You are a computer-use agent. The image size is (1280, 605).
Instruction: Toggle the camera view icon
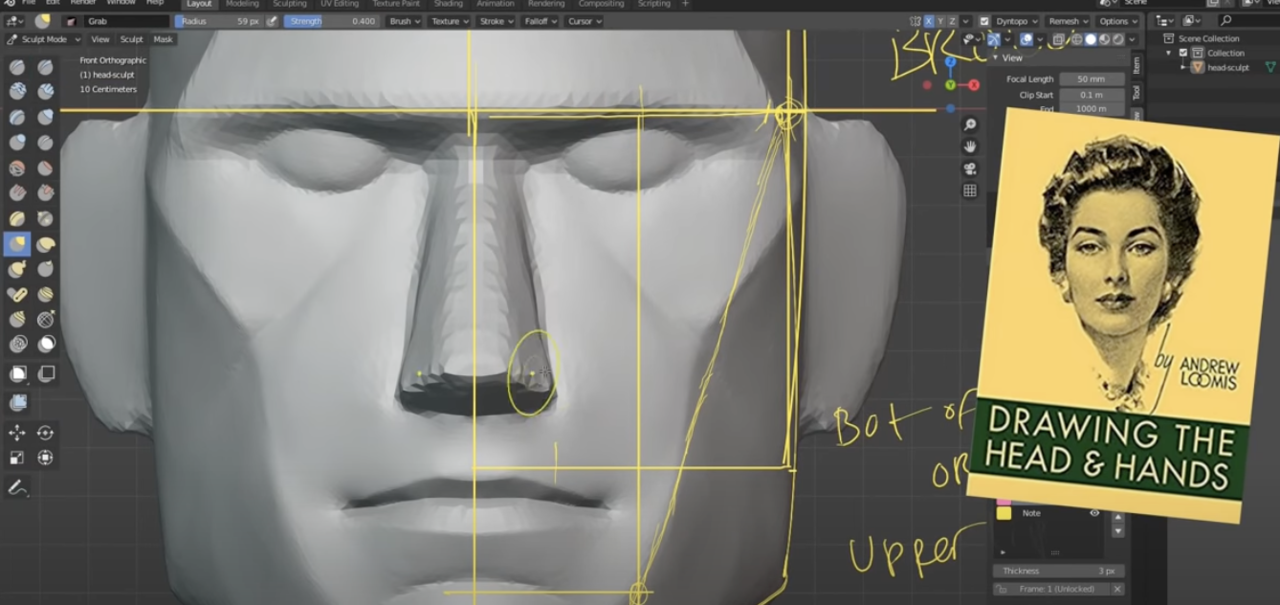tap(969, 169)
